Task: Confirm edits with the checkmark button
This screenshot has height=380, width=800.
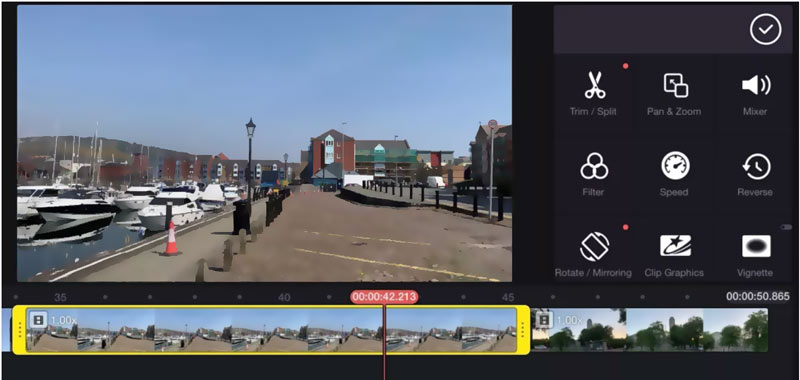Action: pos(765,29)
